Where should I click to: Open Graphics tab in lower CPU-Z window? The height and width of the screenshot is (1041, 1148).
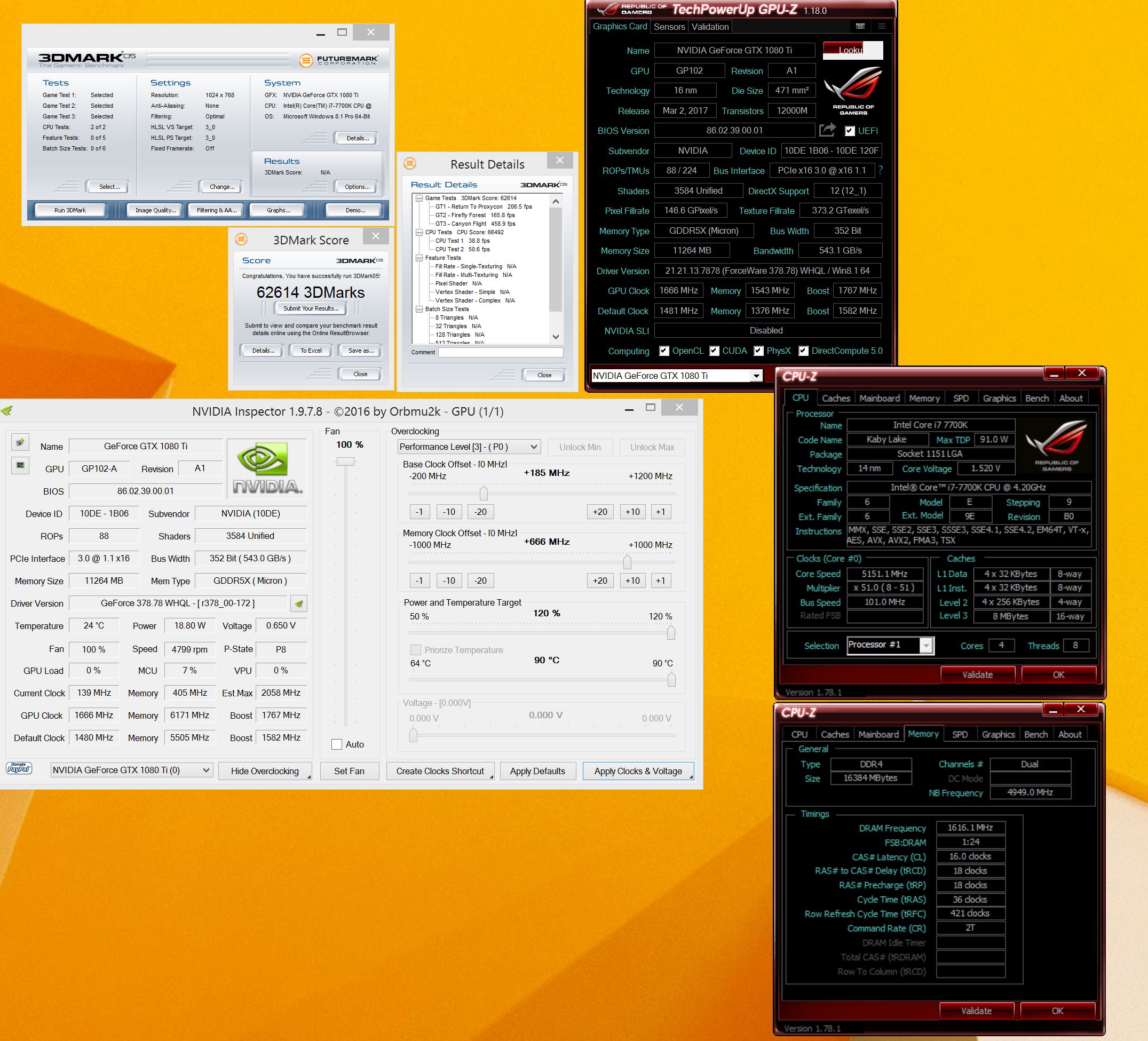[x=997, y=734]
